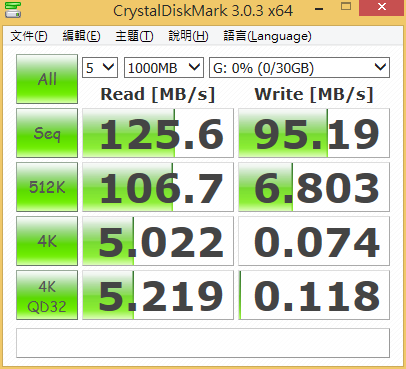Screen dimensions: 406x369
Task: Start the 4K QD32 benchmark test
Action: coord(47,295)
